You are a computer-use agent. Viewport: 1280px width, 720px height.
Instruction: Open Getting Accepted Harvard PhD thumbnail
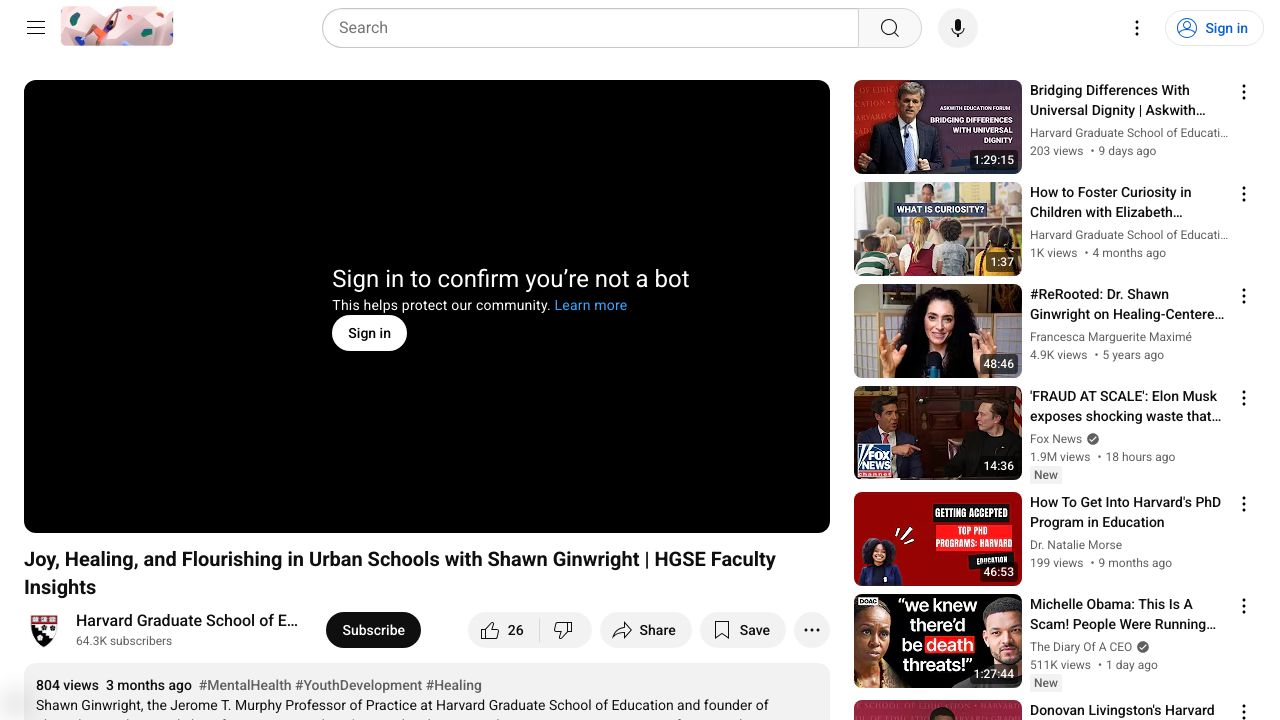click(x=938, y=539)
